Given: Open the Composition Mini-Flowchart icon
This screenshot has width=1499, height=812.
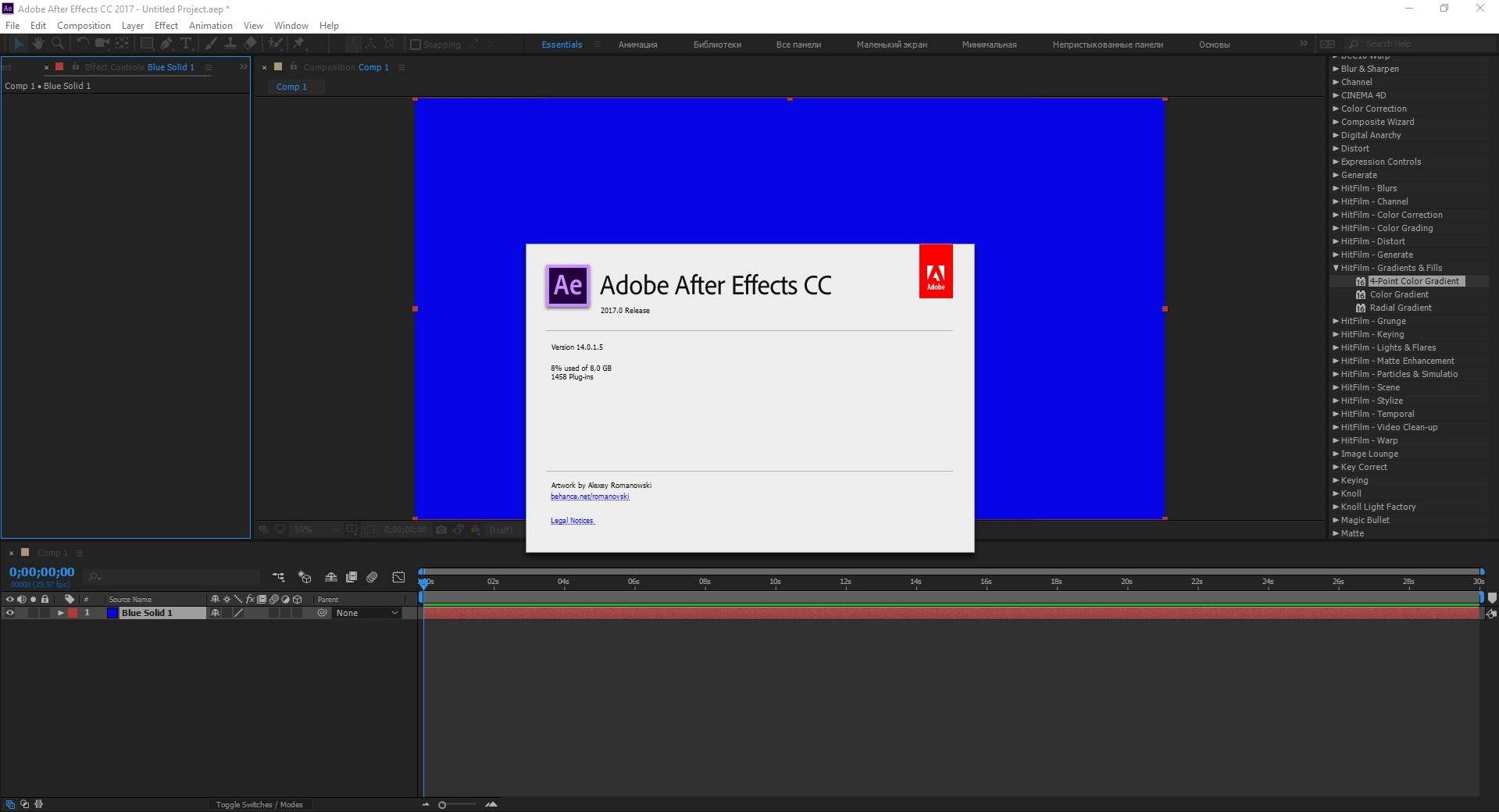Looking at the screenshot, I should pyautogui.click(x=278, y=577).
